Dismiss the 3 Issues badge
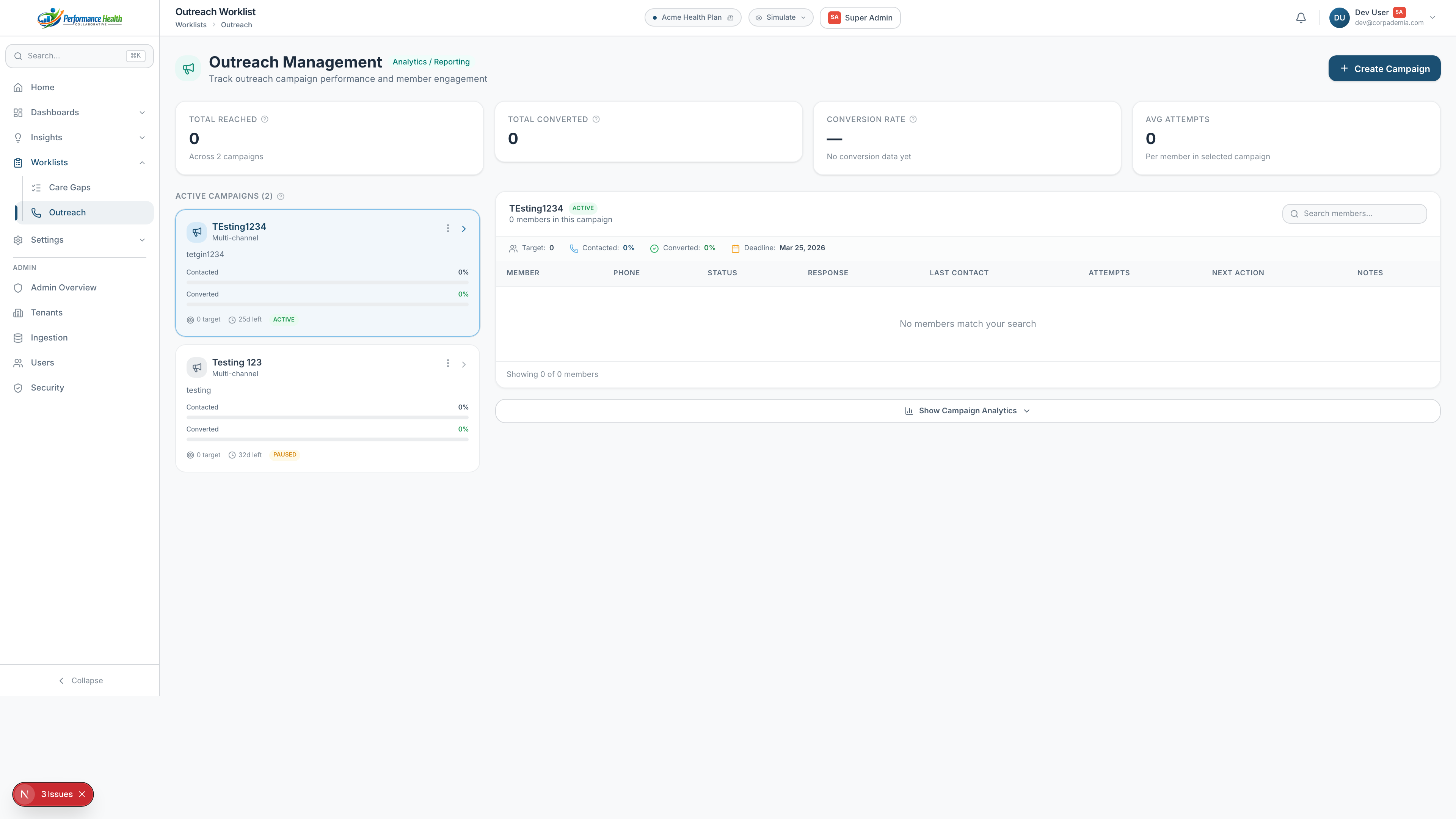The image size is (1456, 819). [x=82, y=794]
